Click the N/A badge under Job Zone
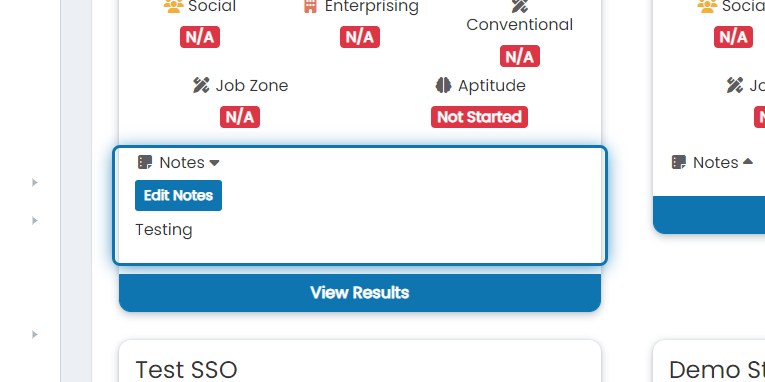Image resolution: width=765 pixels, height=382 pixels. click(x=240, y=117)
